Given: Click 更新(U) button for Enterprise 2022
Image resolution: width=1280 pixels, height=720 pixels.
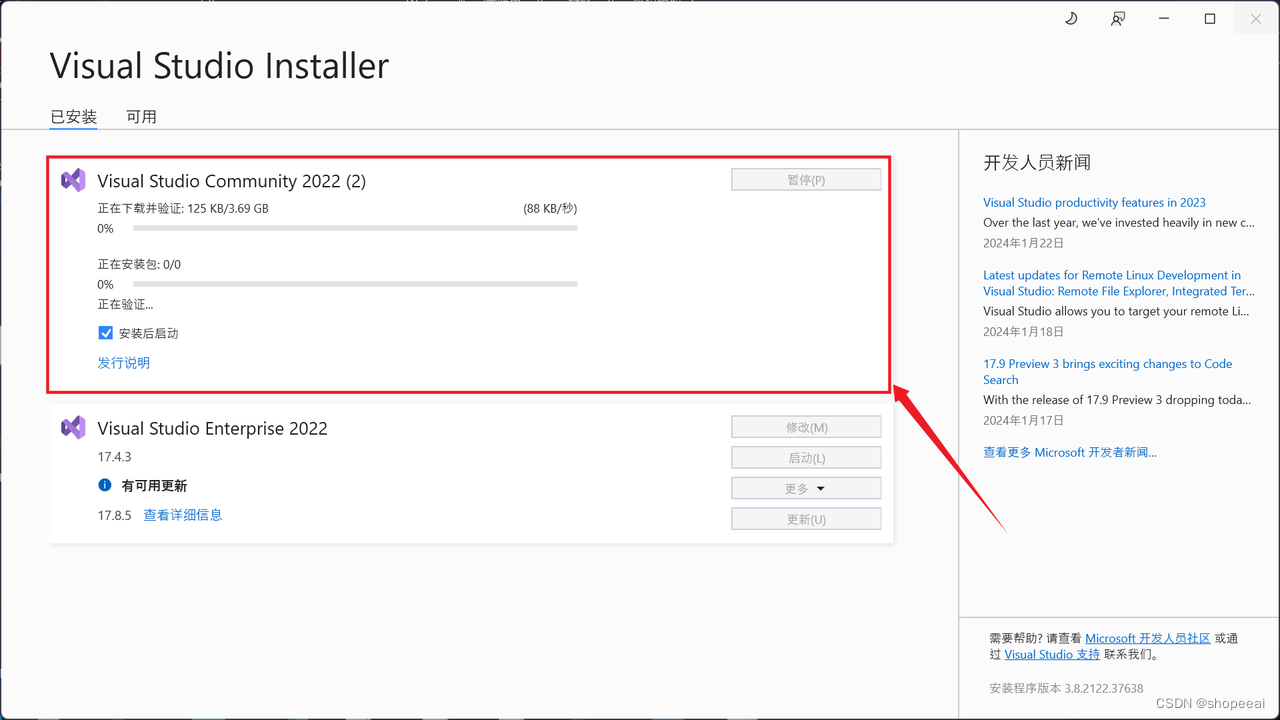Looking at the screenshot, I should pos(806,520).
